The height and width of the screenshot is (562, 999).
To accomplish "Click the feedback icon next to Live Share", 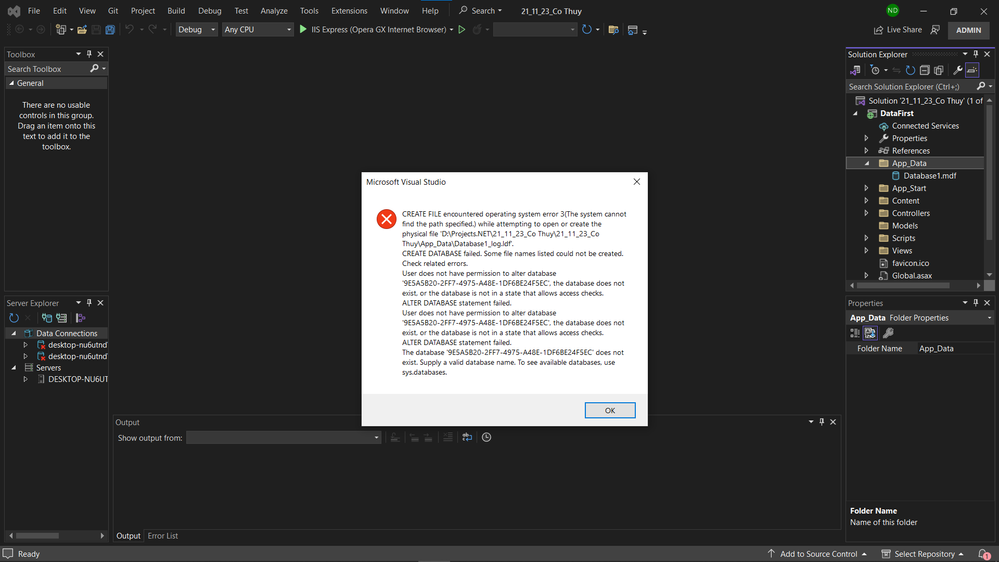I will 935,29.
